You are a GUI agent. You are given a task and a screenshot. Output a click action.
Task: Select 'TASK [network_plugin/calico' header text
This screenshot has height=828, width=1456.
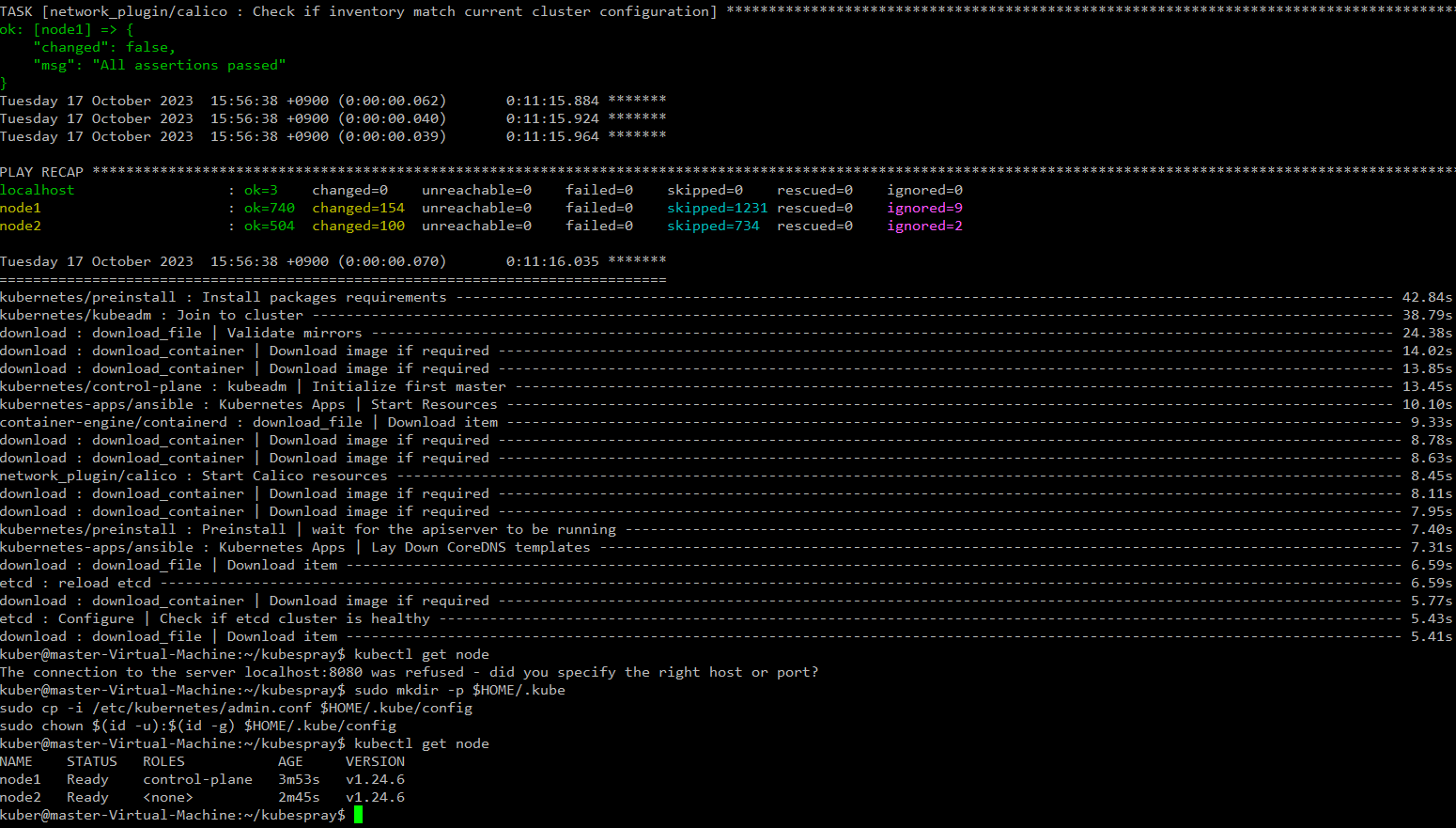click(114, 11)
